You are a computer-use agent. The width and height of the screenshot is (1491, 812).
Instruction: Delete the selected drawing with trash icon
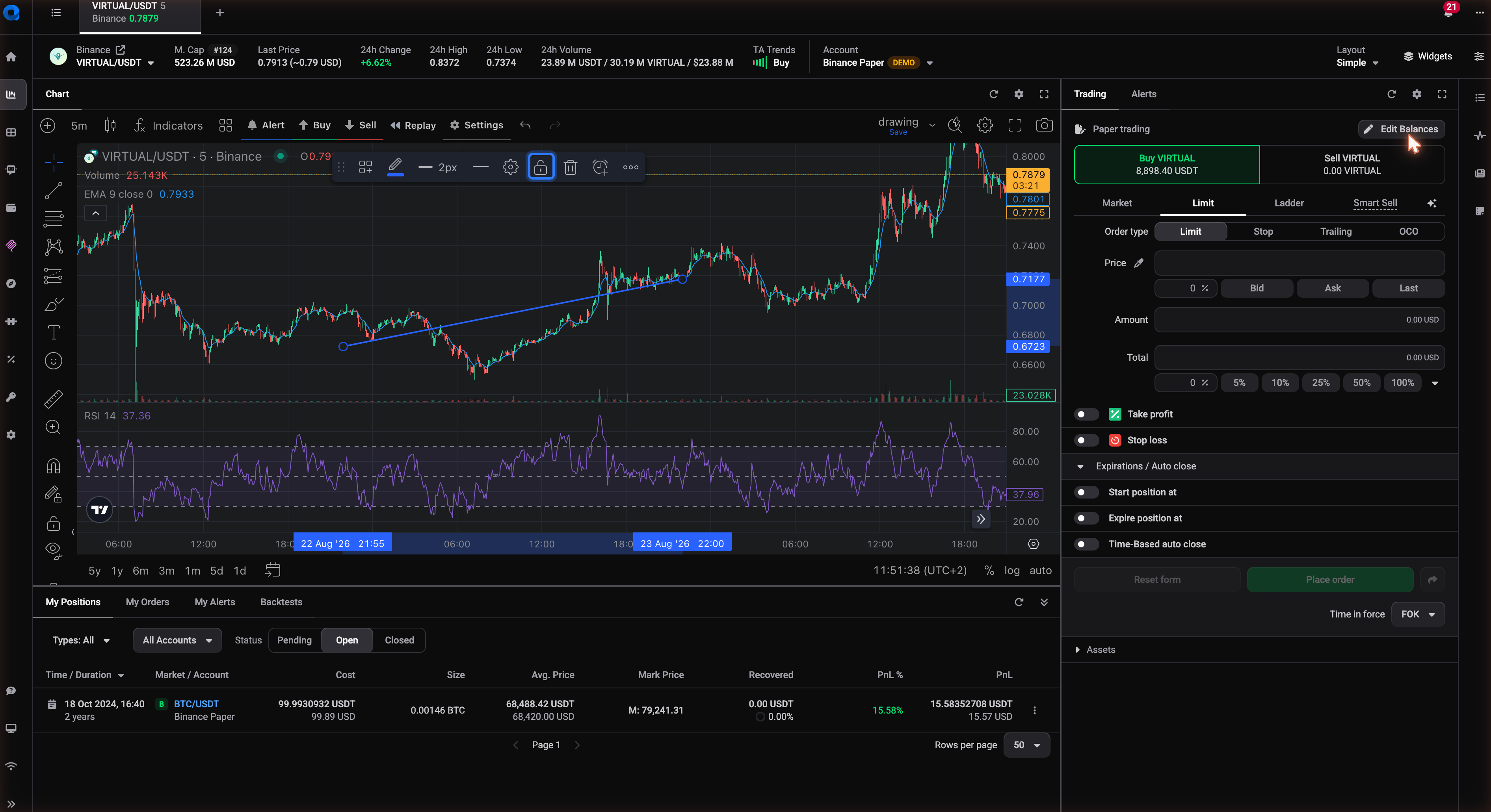coord(570,168)
